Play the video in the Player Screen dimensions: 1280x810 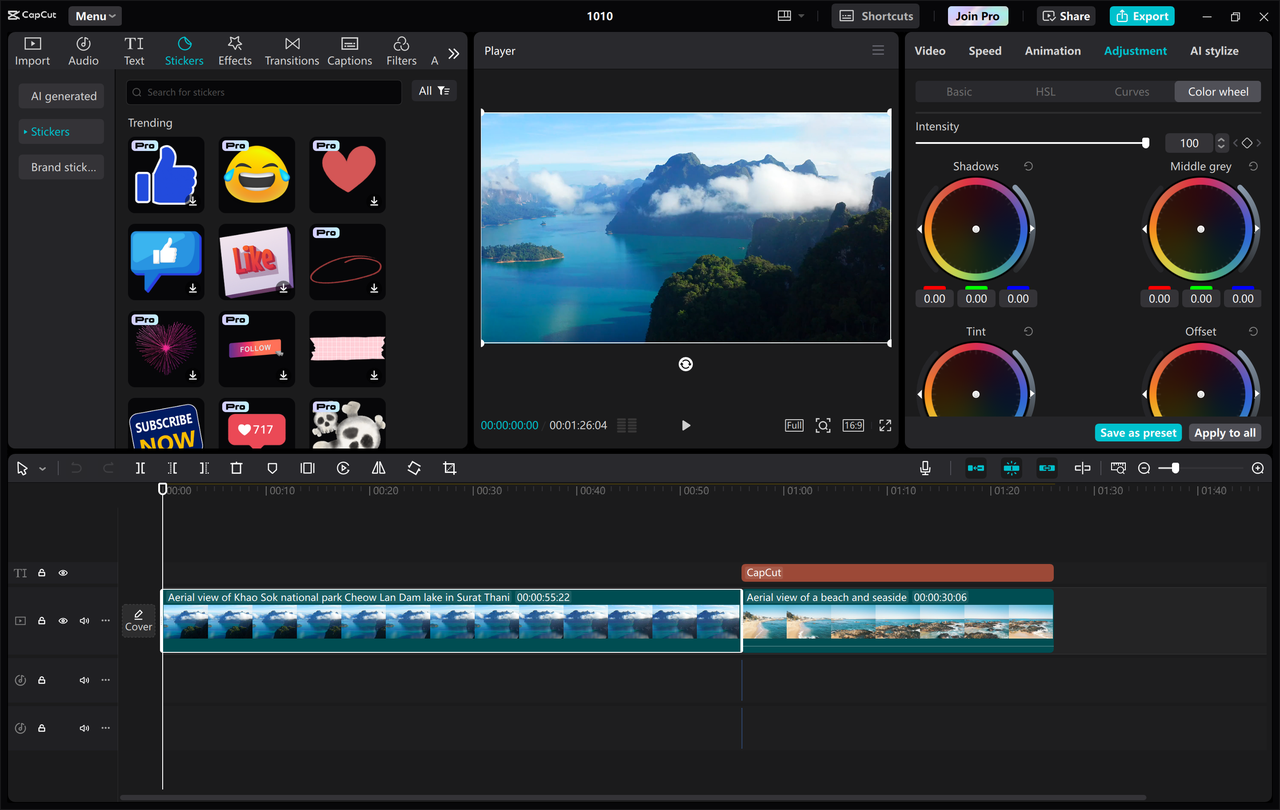[x=686, y=425]
